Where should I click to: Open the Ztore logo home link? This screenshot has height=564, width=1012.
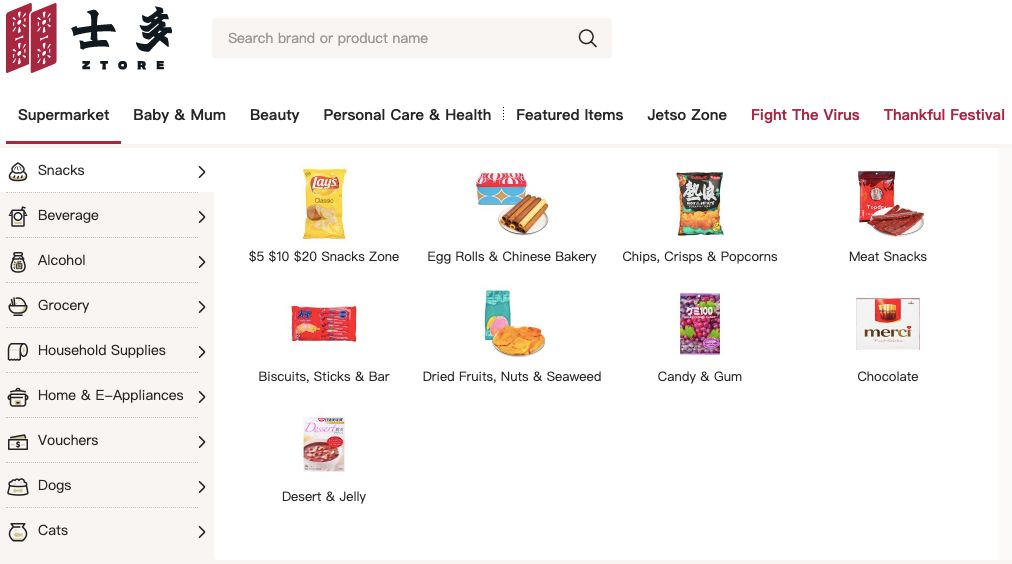pyautogui.click(x=89, y=37)
